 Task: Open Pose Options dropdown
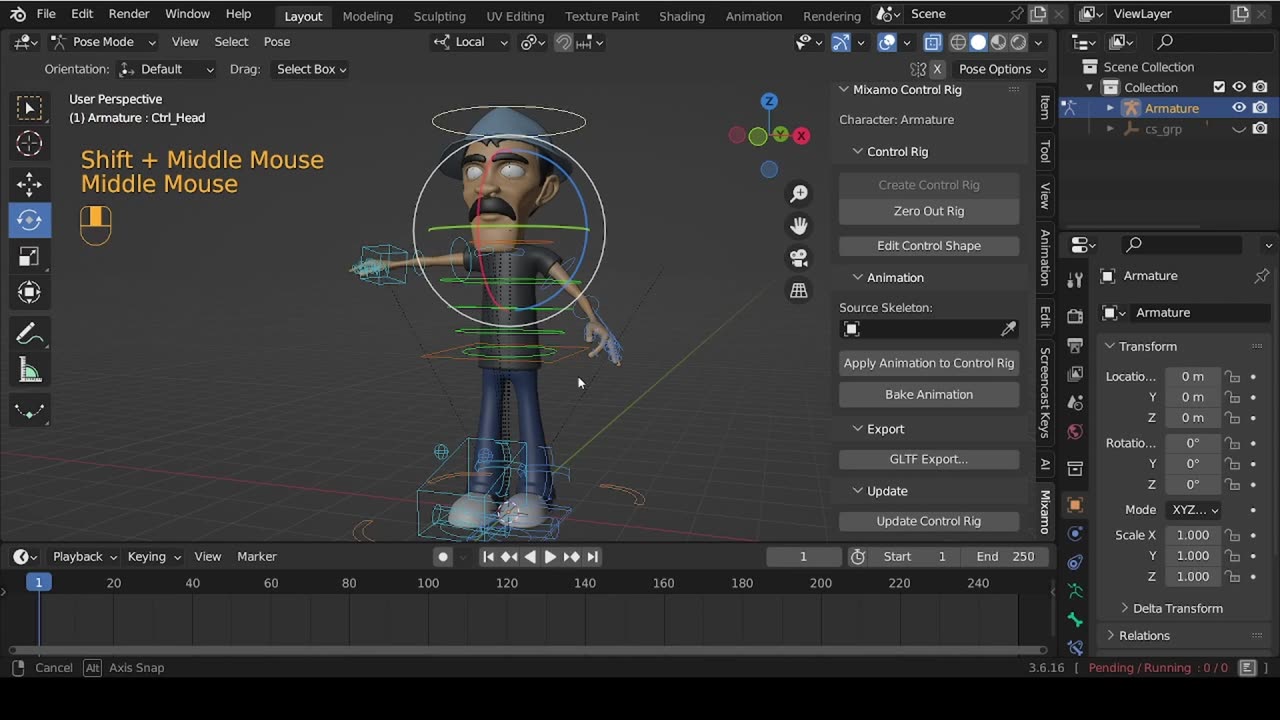[1002, 69]
